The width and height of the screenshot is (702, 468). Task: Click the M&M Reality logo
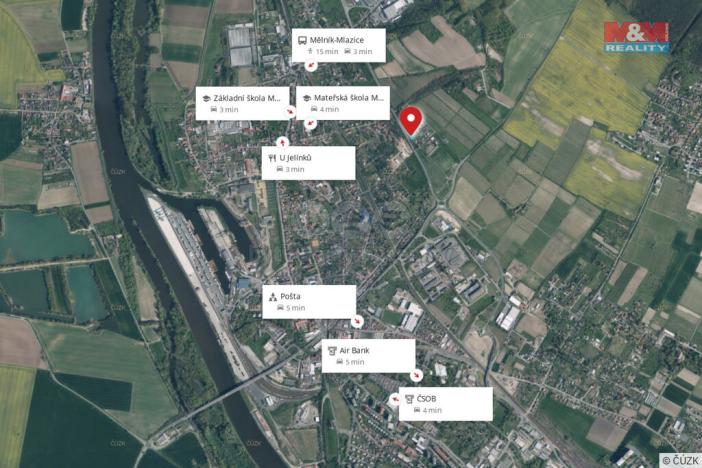pyautogui.click(x=636, y=37)
